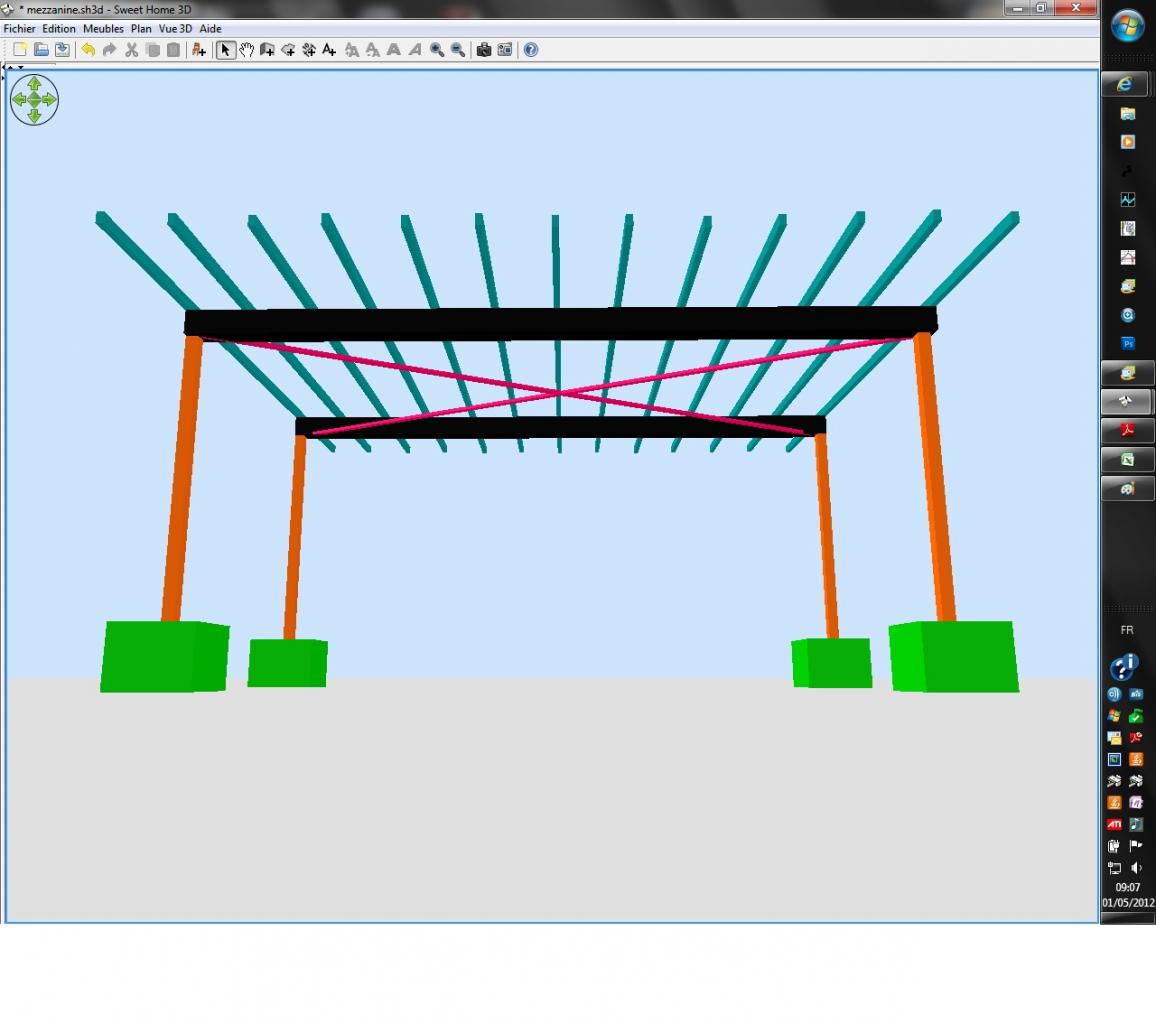The width and height of the screenshot is (1156, 1024).
Task: Open the Edition menu
Action: (59, 29)
